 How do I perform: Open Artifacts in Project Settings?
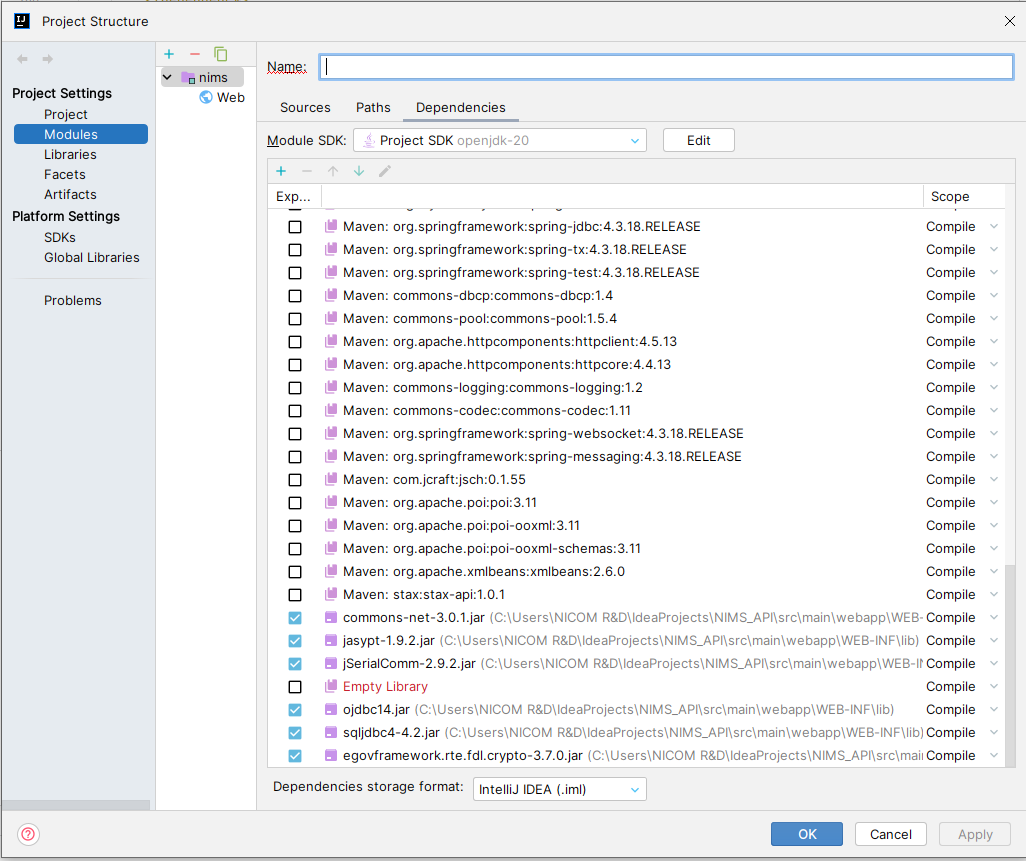point(70,194)
